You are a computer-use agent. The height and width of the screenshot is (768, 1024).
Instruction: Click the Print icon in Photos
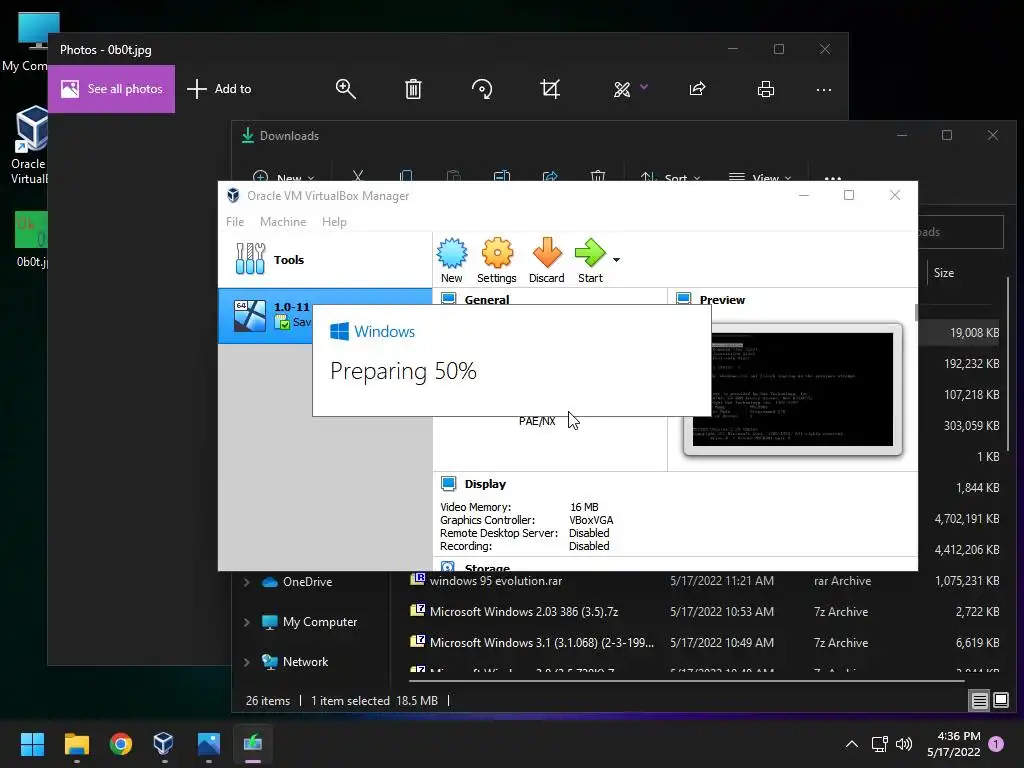(765, 89)
